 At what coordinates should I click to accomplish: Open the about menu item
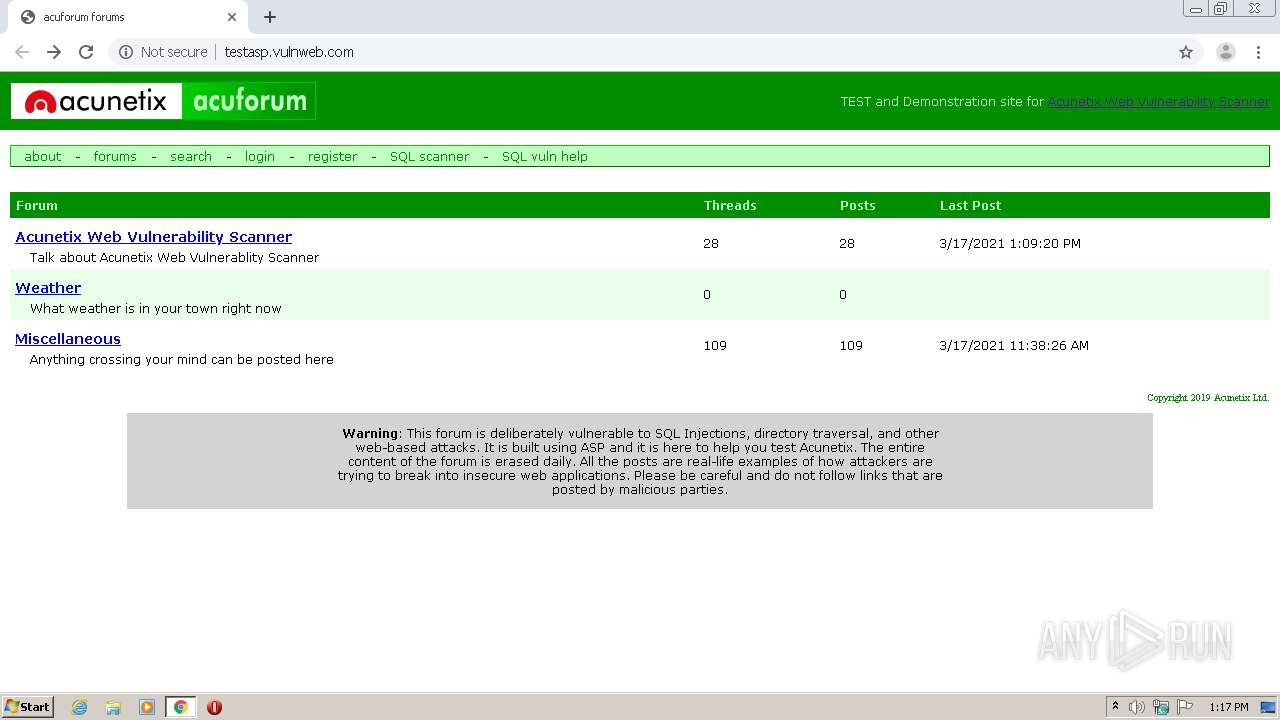pyautogui.click(x=43, y=156)
